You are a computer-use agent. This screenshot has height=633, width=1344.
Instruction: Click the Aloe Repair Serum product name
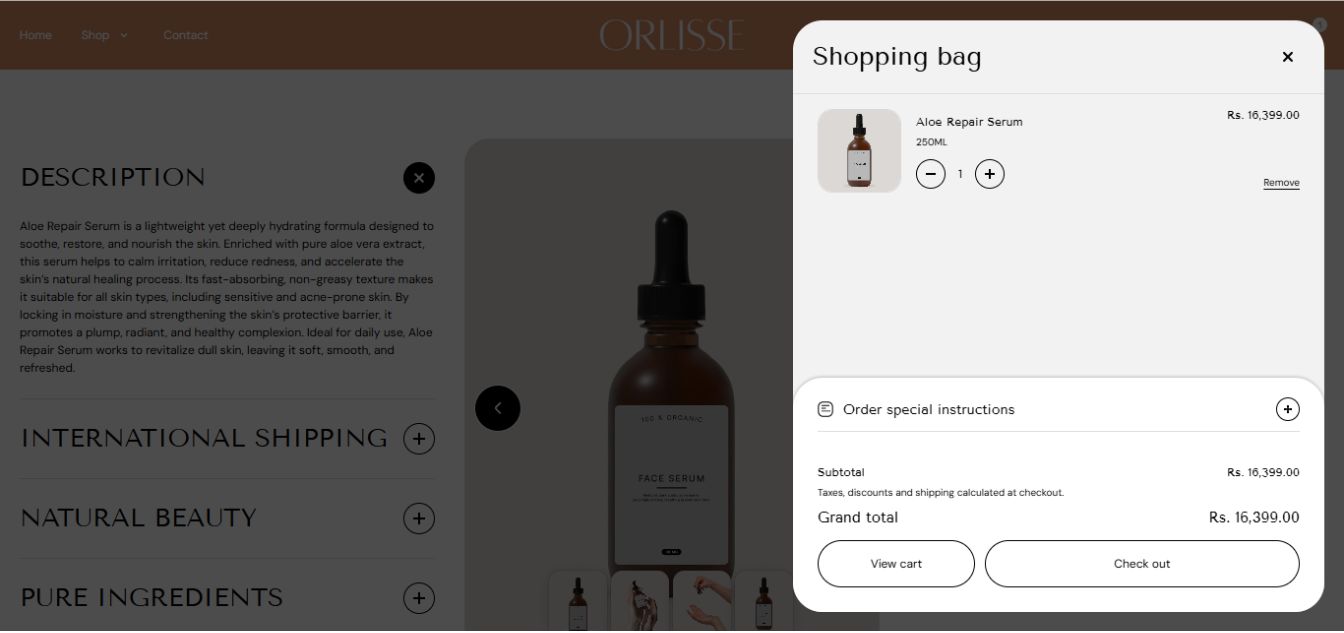coord(969,122)
